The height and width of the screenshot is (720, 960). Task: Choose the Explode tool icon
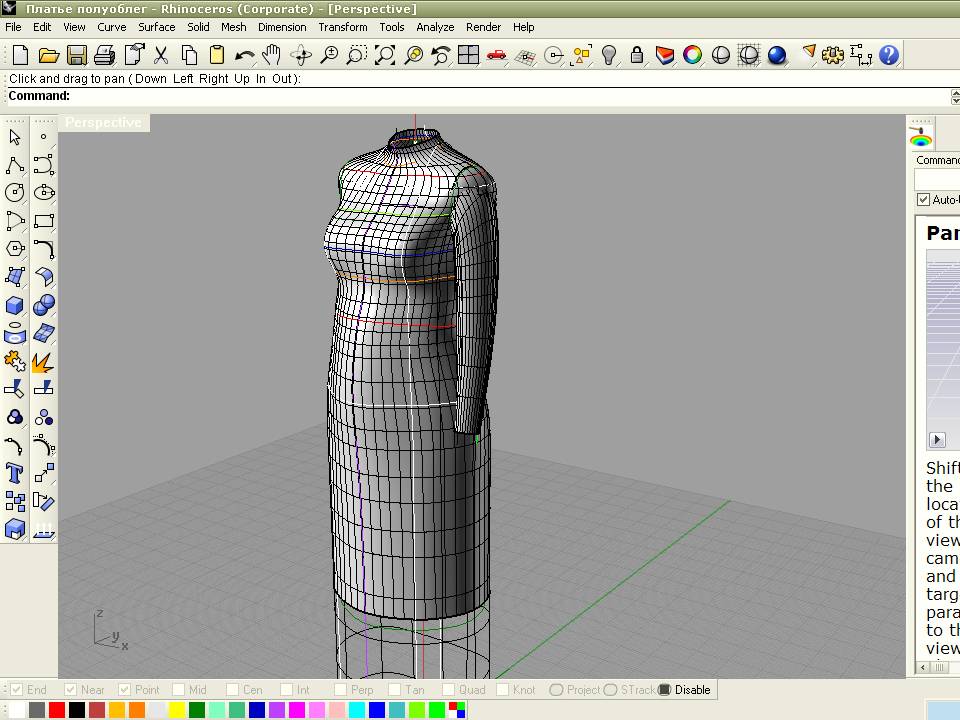pyautogui.click(x=43, y=361)
